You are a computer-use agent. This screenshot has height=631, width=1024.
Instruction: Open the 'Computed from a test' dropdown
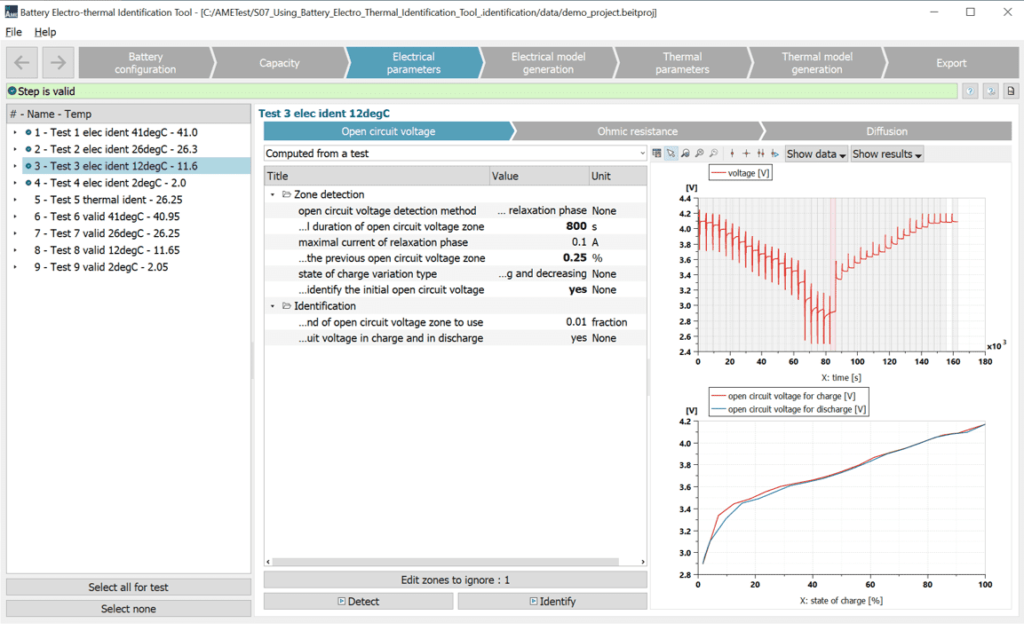(x=454, y=154)
